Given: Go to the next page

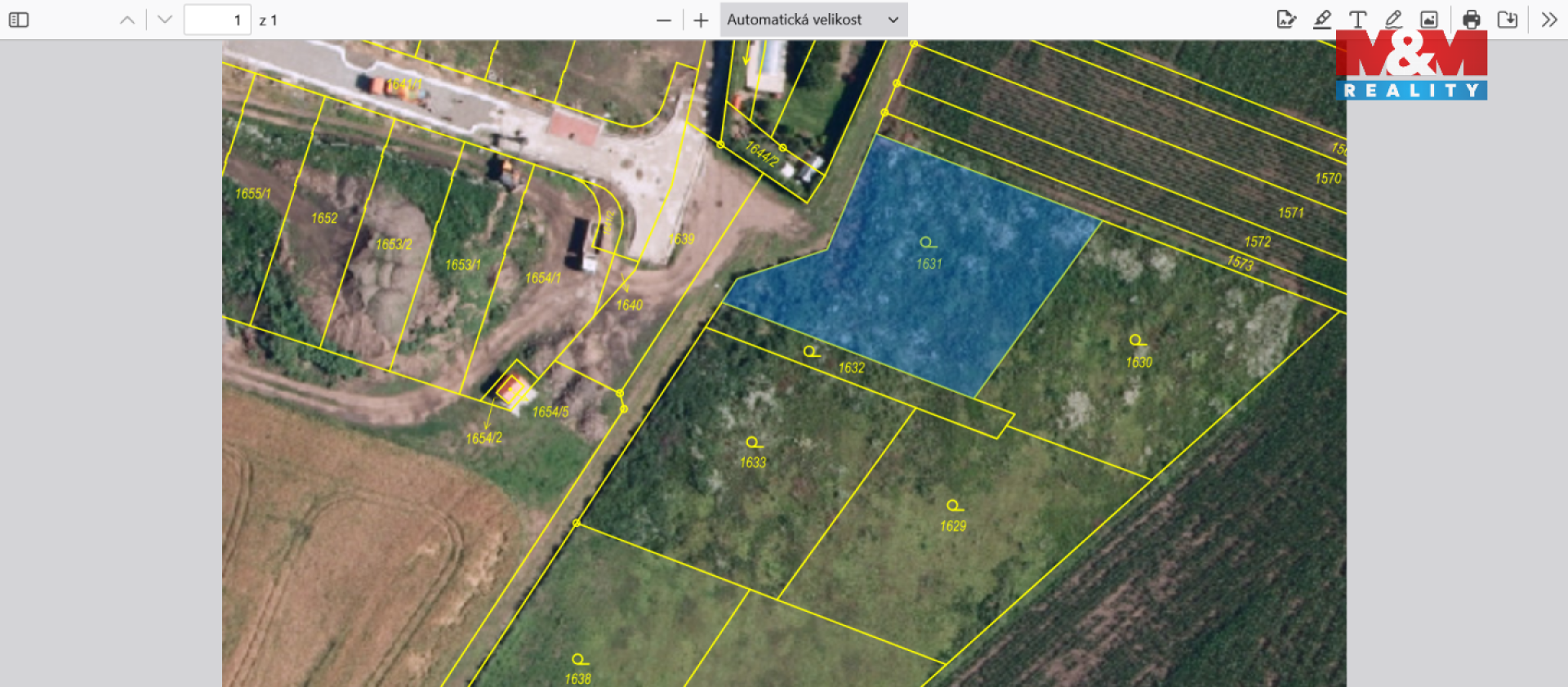Looking at the screenshot, I should point(165,20).
